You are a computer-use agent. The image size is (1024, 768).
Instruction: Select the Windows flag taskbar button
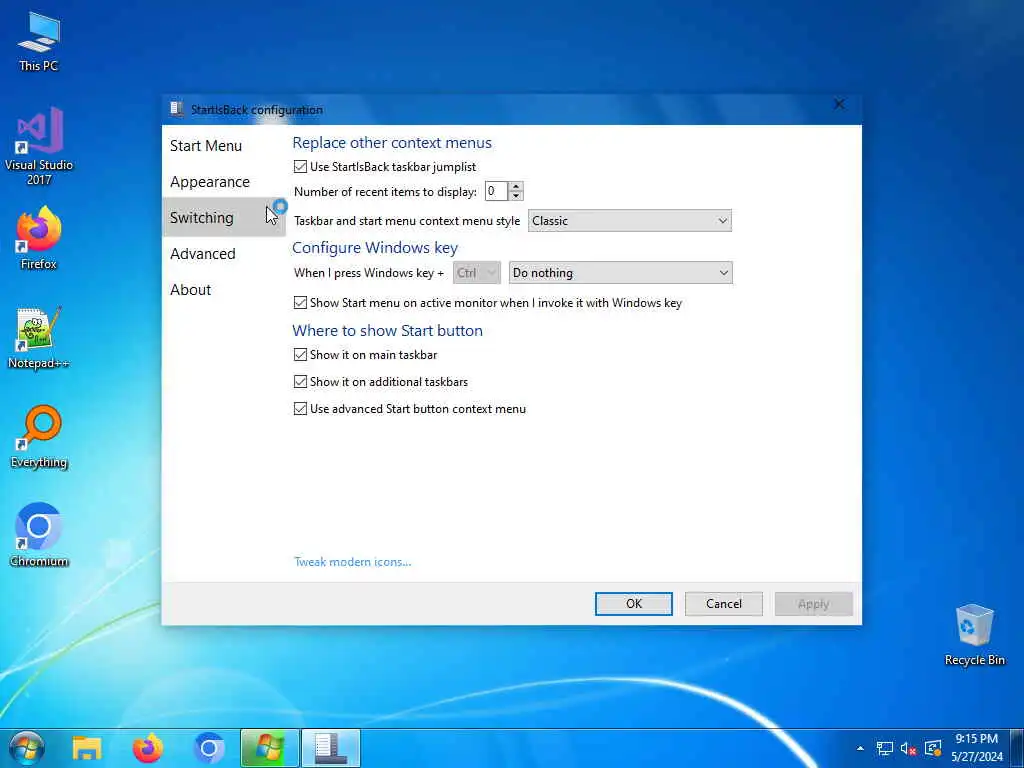click(270, 748)
